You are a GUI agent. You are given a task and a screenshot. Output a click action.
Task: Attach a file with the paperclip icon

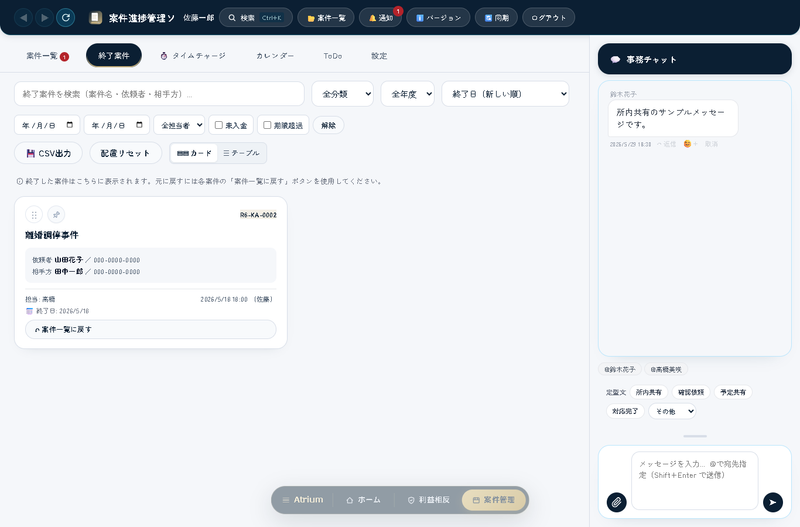pos(616,502)
